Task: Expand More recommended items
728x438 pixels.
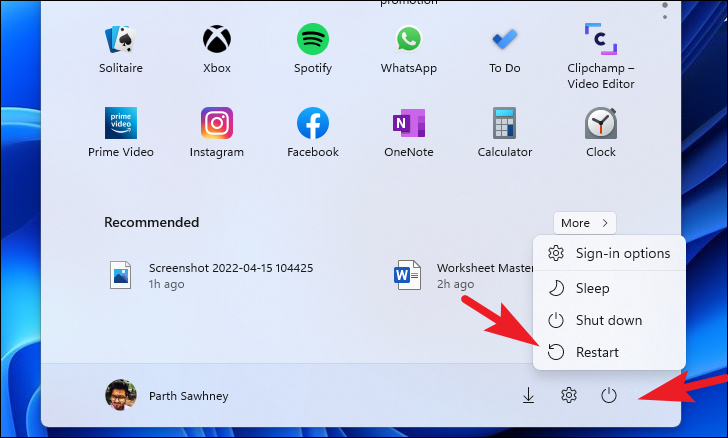Action: click(x=585, y=223)
